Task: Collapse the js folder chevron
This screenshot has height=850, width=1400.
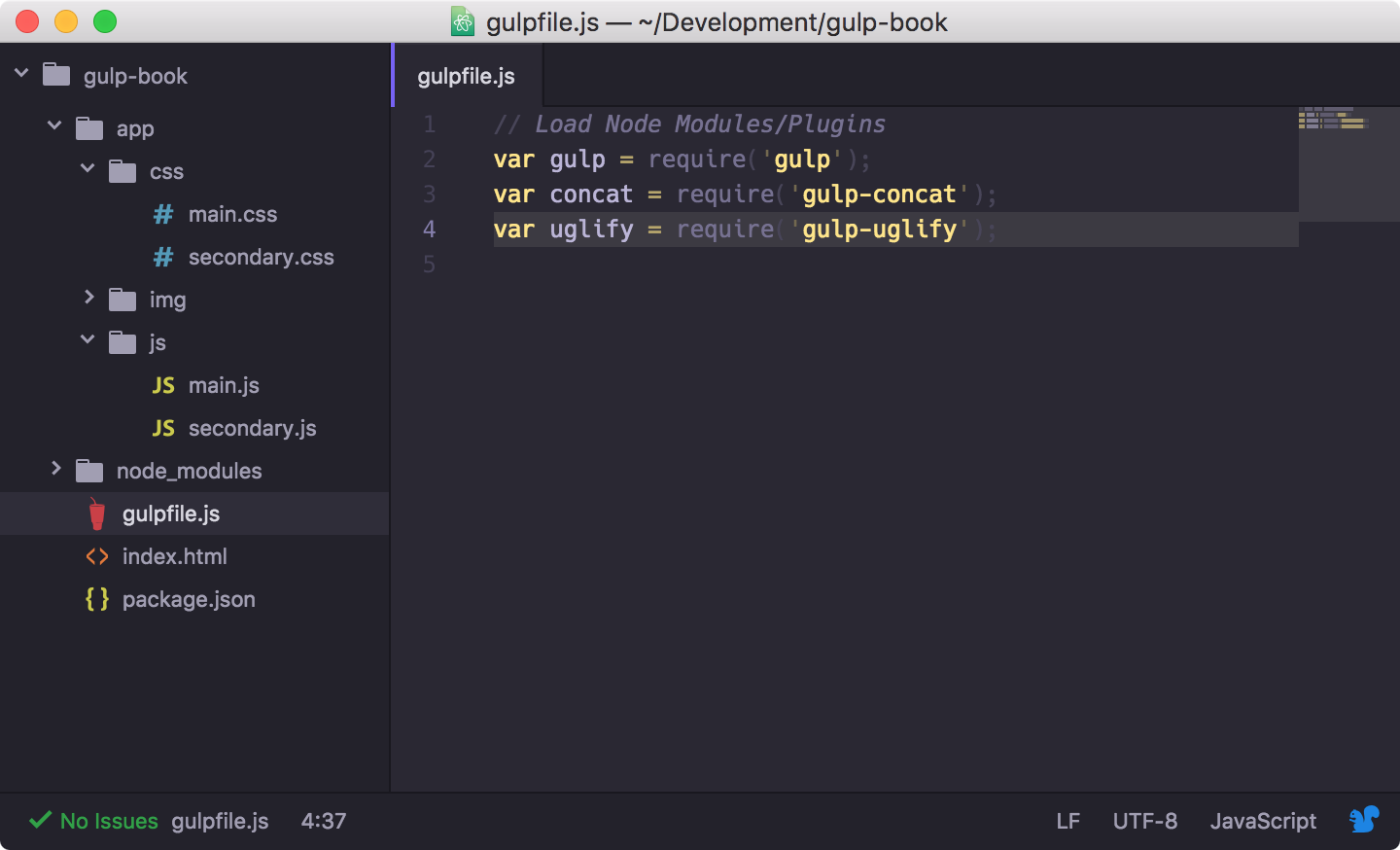Action: pos(87,338)
